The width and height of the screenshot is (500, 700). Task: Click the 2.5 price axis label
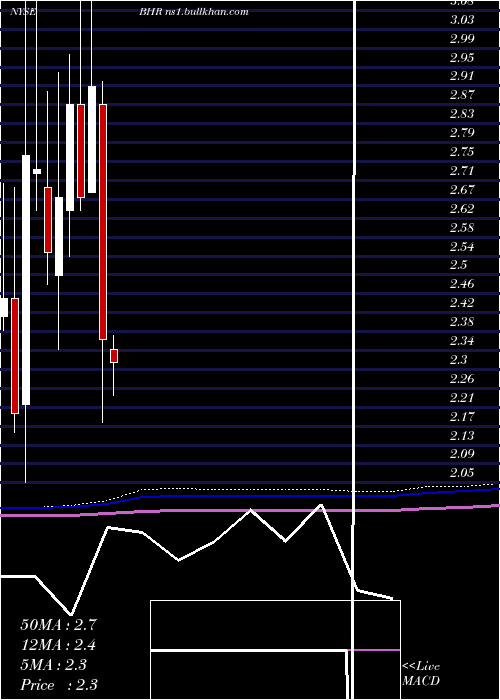(x=458, y=266)
